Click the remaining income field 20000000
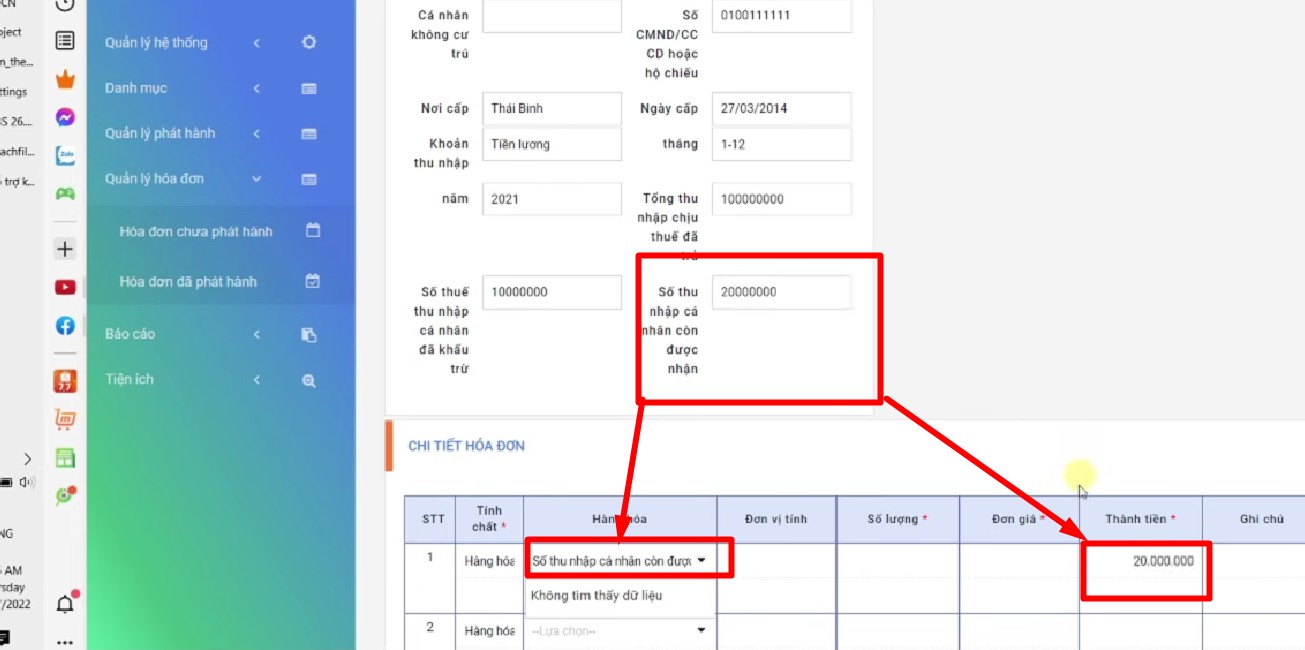Viewport: 1305px width, 650px height. click(782, 292)
